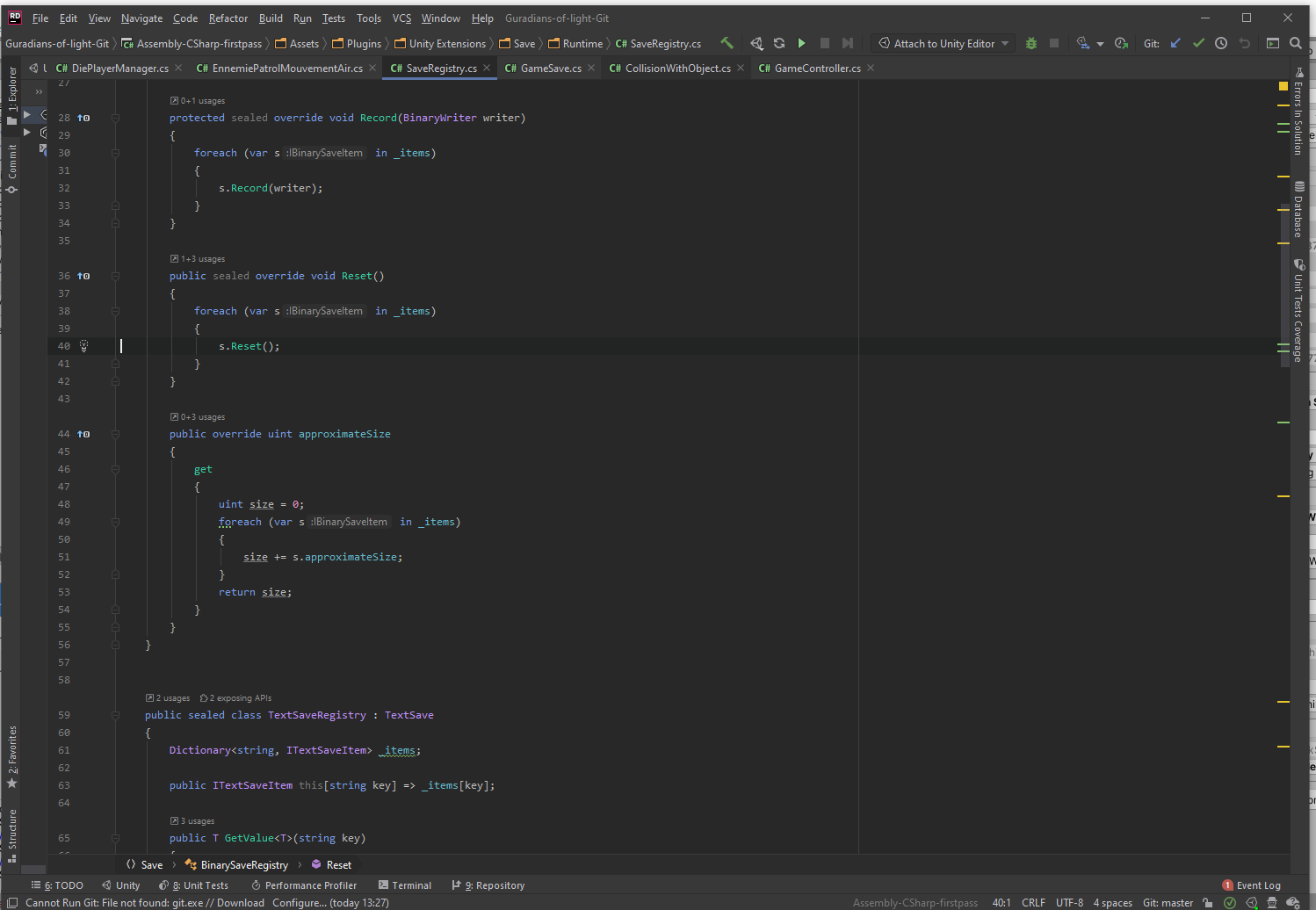The height and width of the screenshot is (910, 1316).
Task: Click the Unity play-mode icon beside hammer
Action: click(x=756, y=43)
